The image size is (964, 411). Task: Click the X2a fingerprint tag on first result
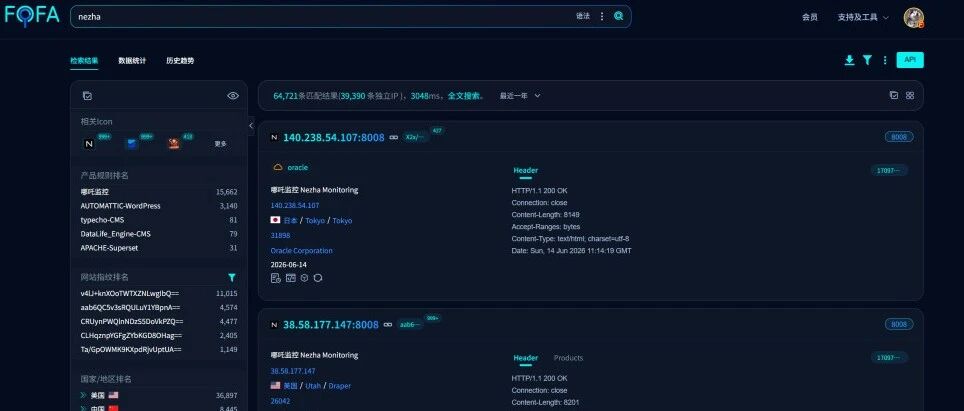[414, 138]
